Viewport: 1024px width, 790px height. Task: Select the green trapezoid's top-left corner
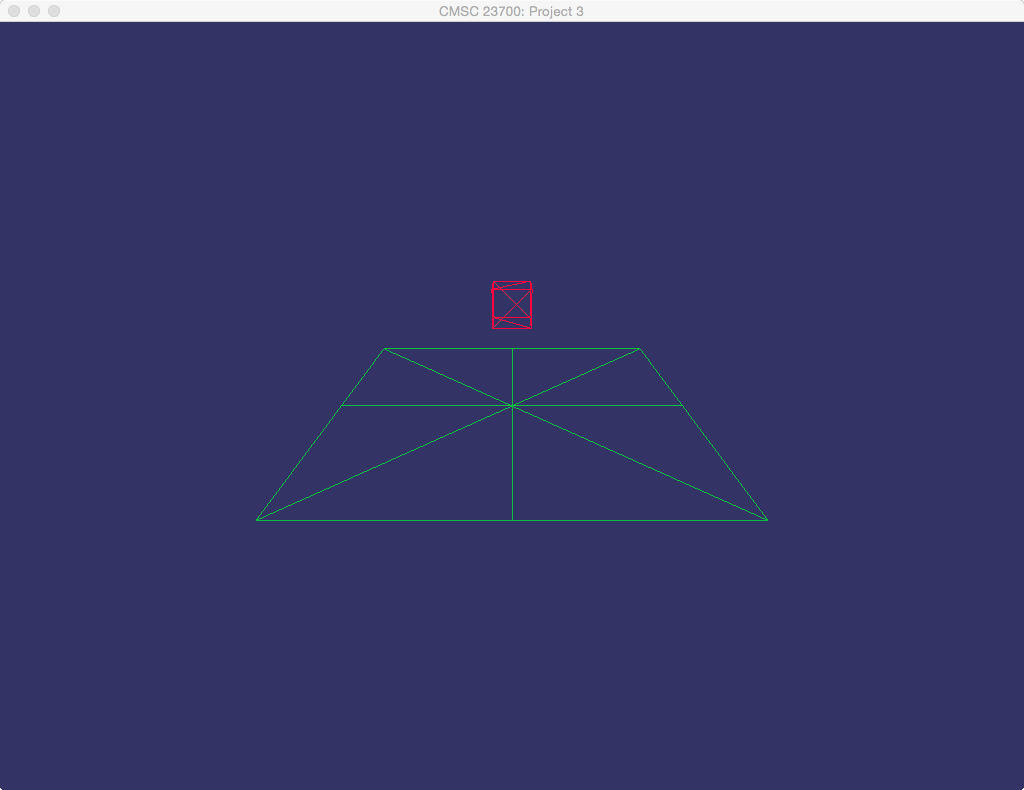(385, 349)
